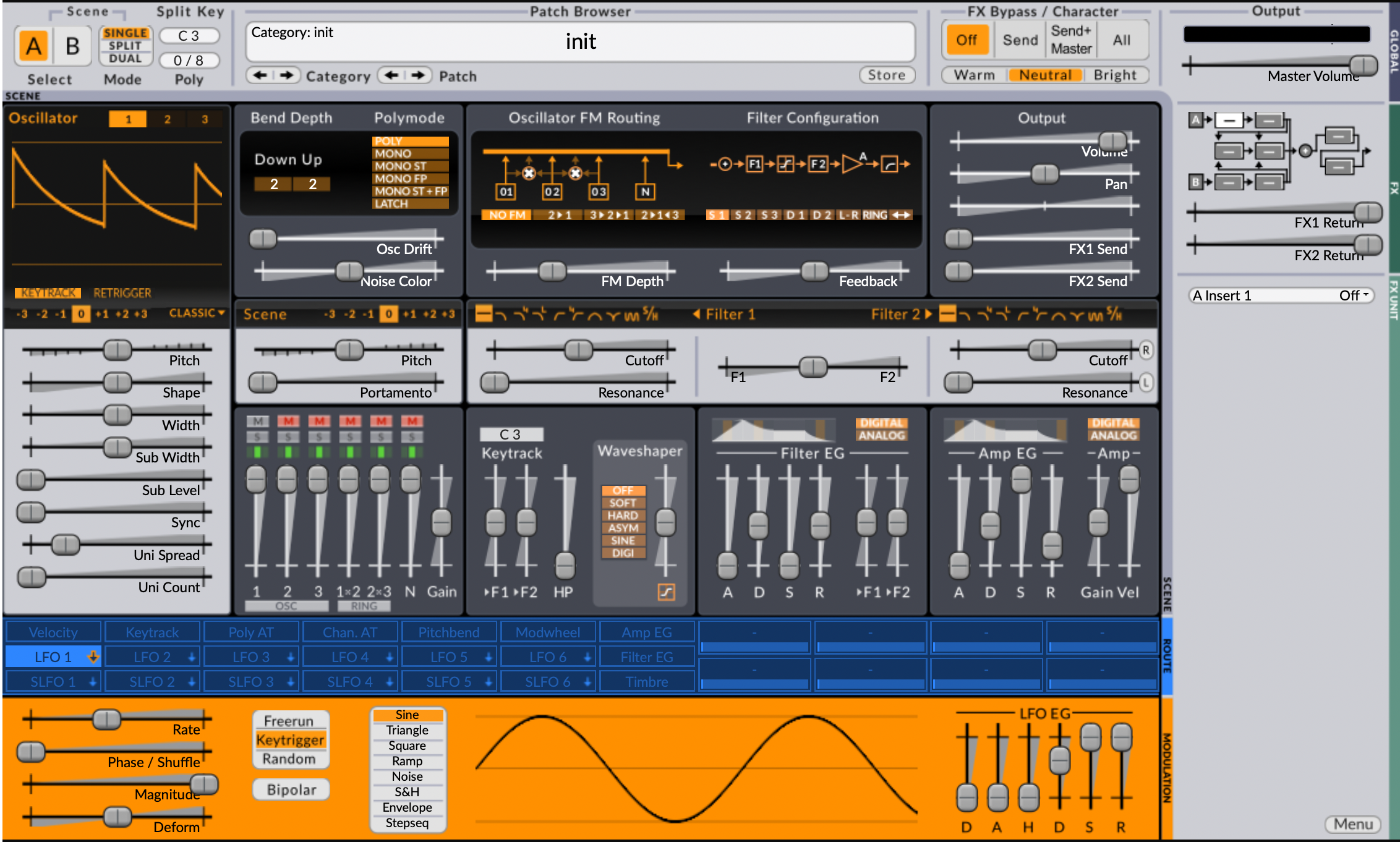Click the Master Volume slider handle
The width and height of the screenshot is (1400, 842).
1363,66
